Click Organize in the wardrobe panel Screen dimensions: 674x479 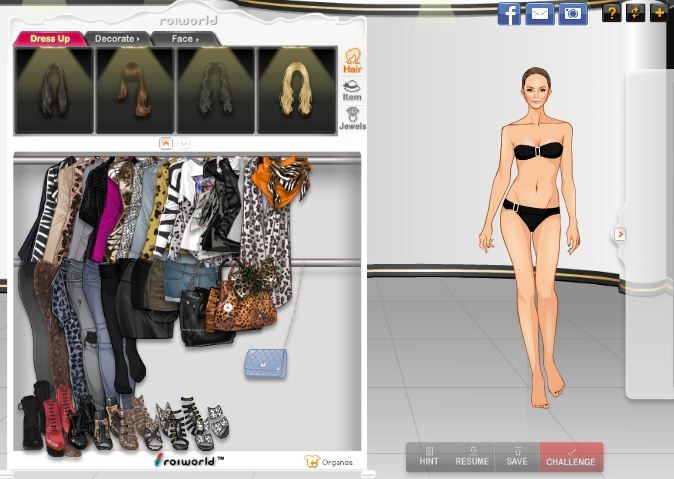coord(329,462)
